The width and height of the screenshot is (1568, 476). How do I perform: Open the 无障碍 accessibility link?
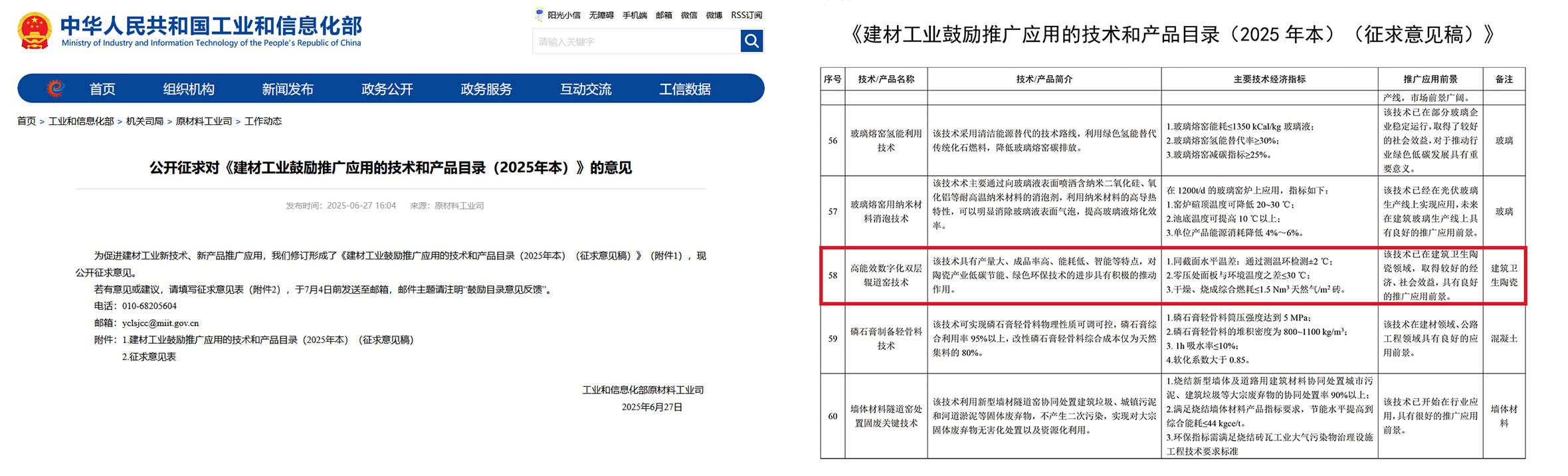click(x=601, y=15)
